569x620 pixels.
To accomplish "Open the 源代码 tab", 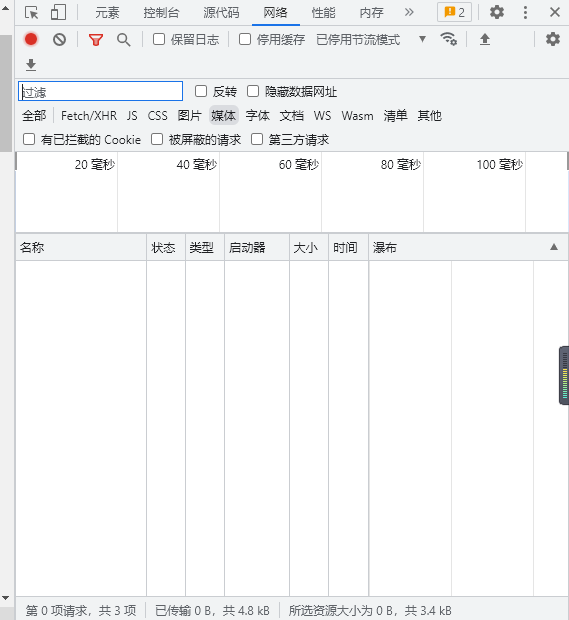I will point(221,13).
